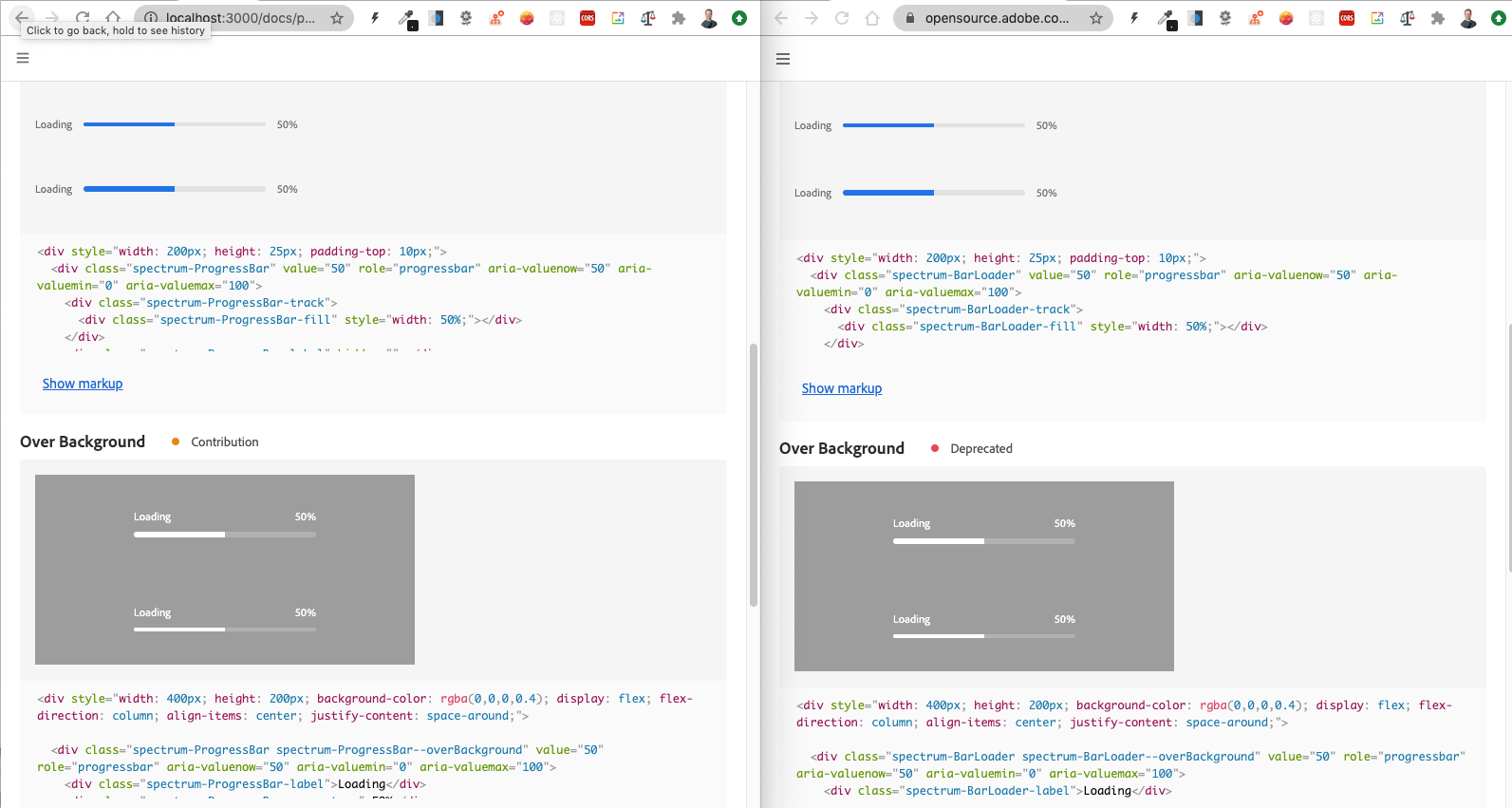
Task: Click the Contribution status label
Action: coord(225,442)
